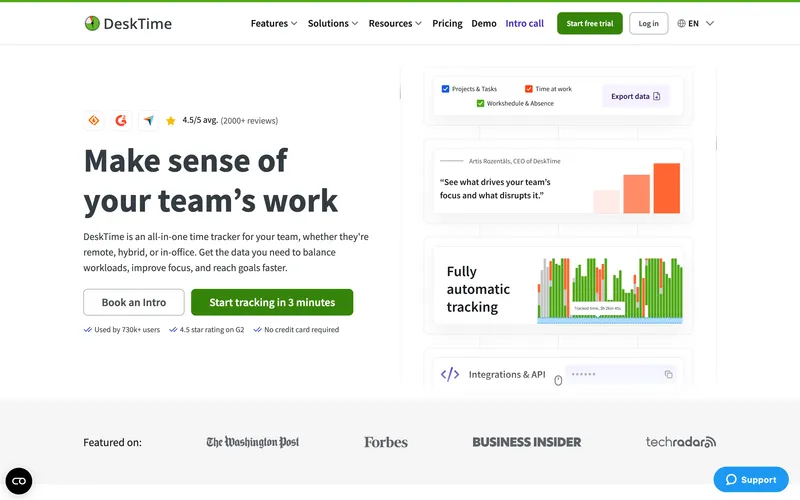
Task: Open the Capterra review badge icon
Action: click(94, 120)
